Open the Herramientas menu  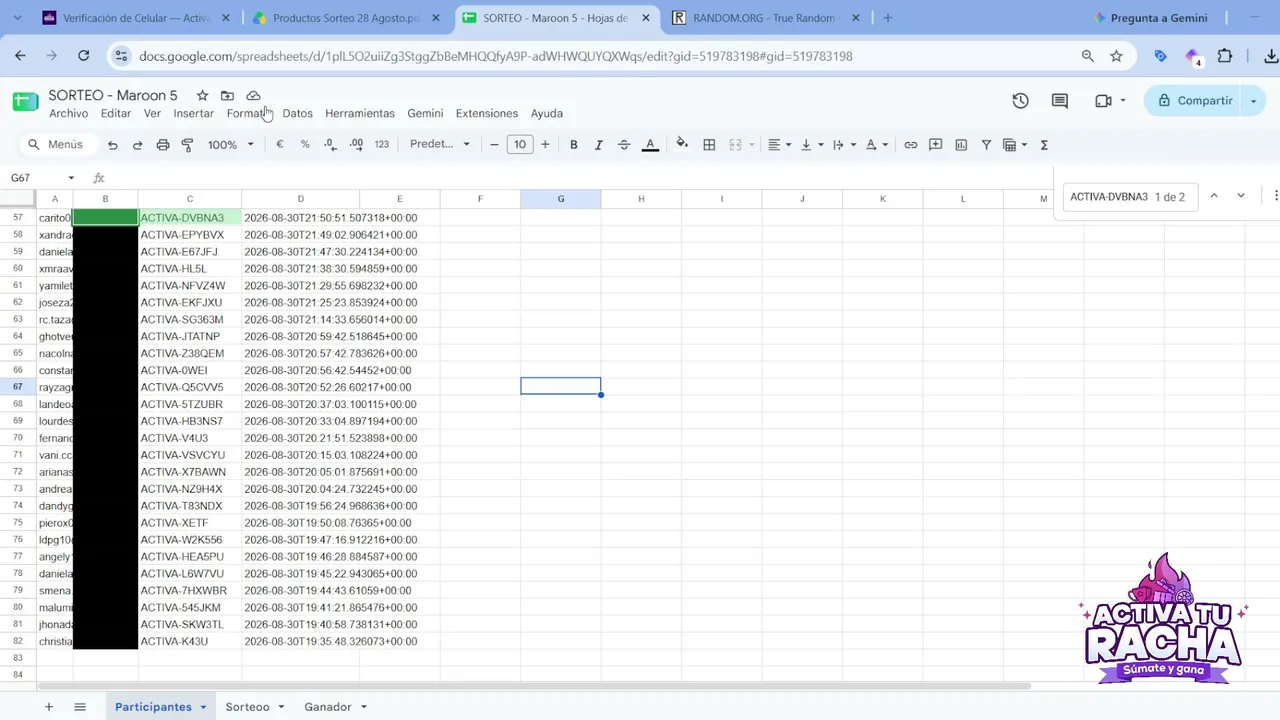pyautogui.click(x=360, y=114)
